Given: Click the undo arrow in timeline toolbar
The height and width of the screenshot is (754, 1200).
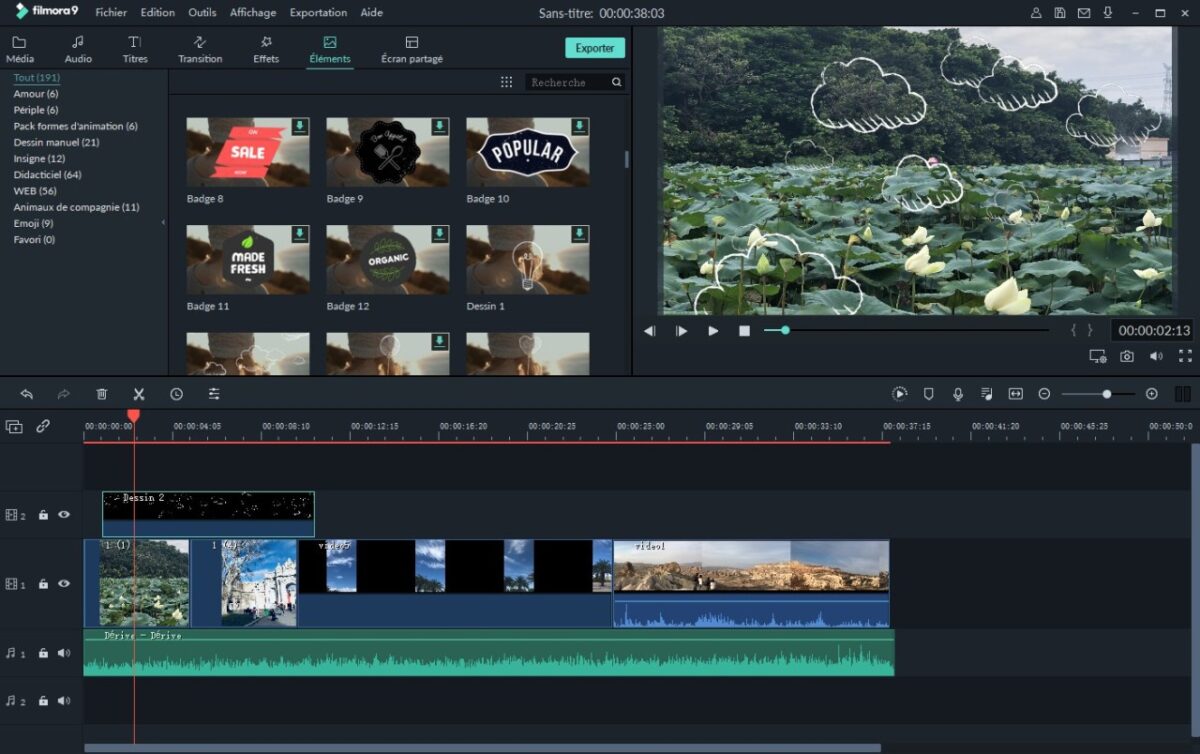Looking at the screenshot, I should pyautogui.click(x=27, y=394).
